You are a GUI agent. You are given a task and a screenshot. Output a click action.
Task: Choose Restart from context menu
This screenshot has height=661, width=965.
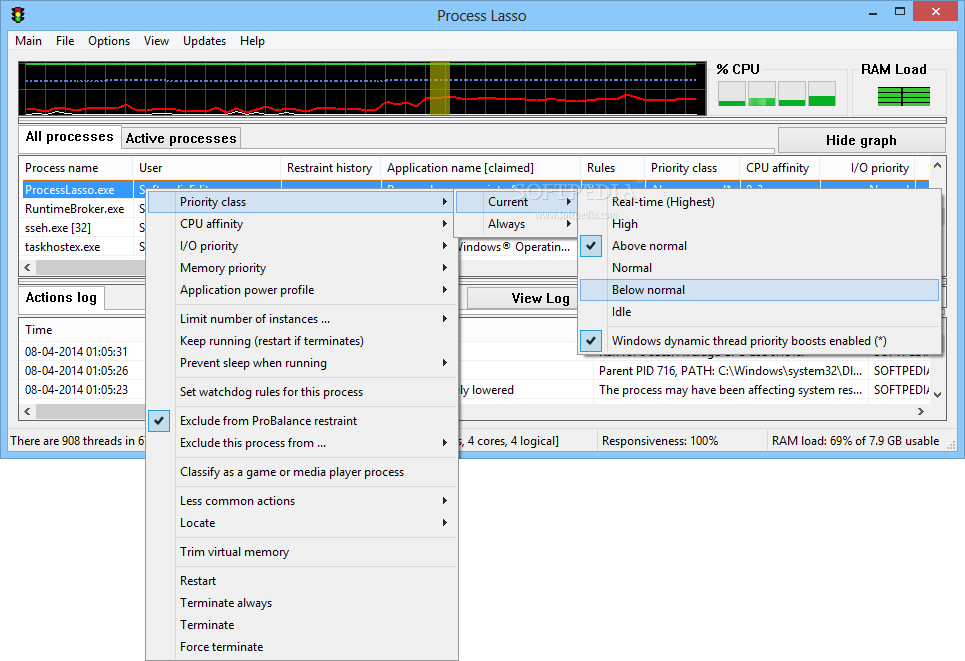[302, 581]
